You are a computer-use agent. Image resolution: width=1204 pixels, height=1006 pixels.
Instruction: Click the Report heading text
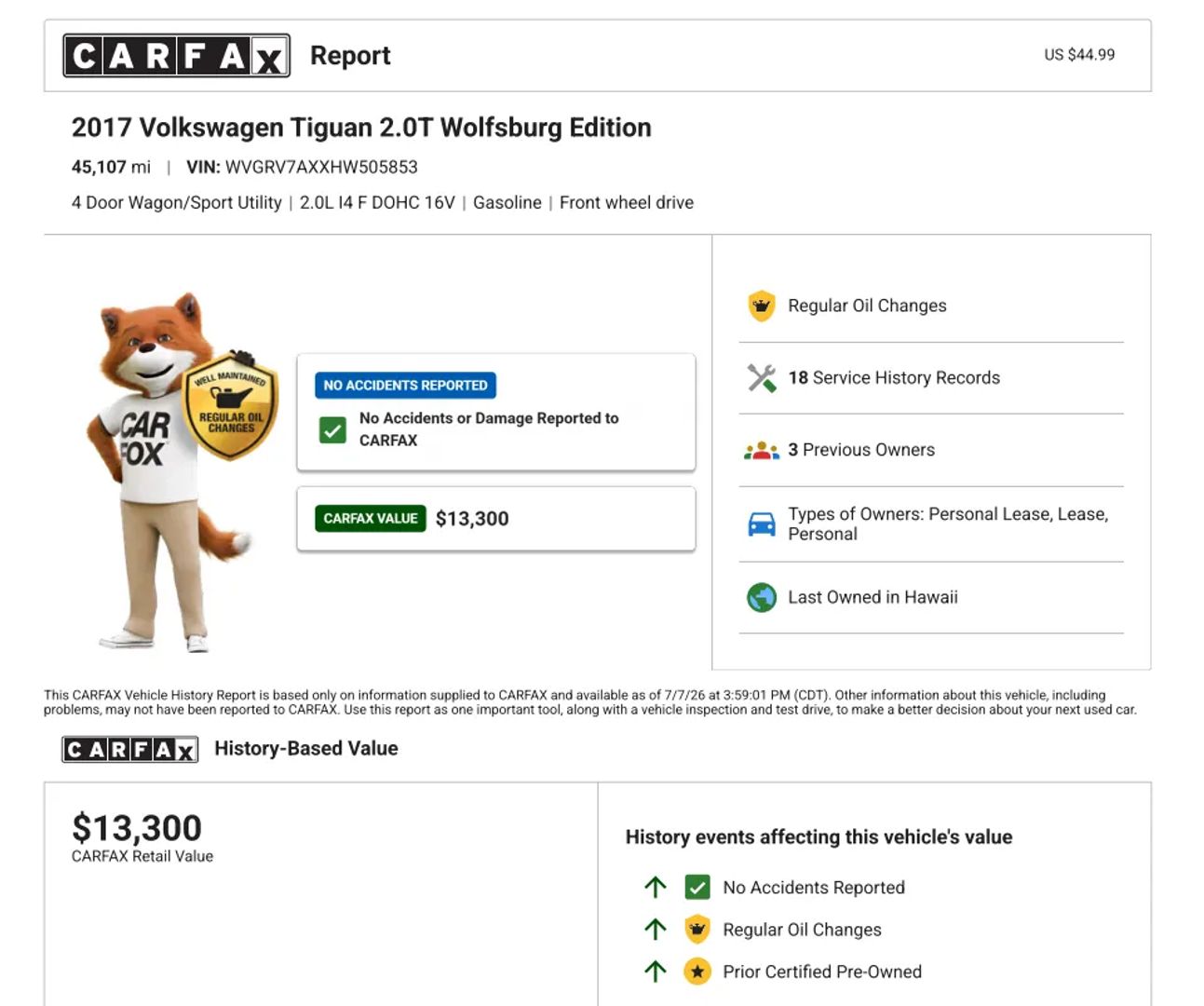(350, 56)
